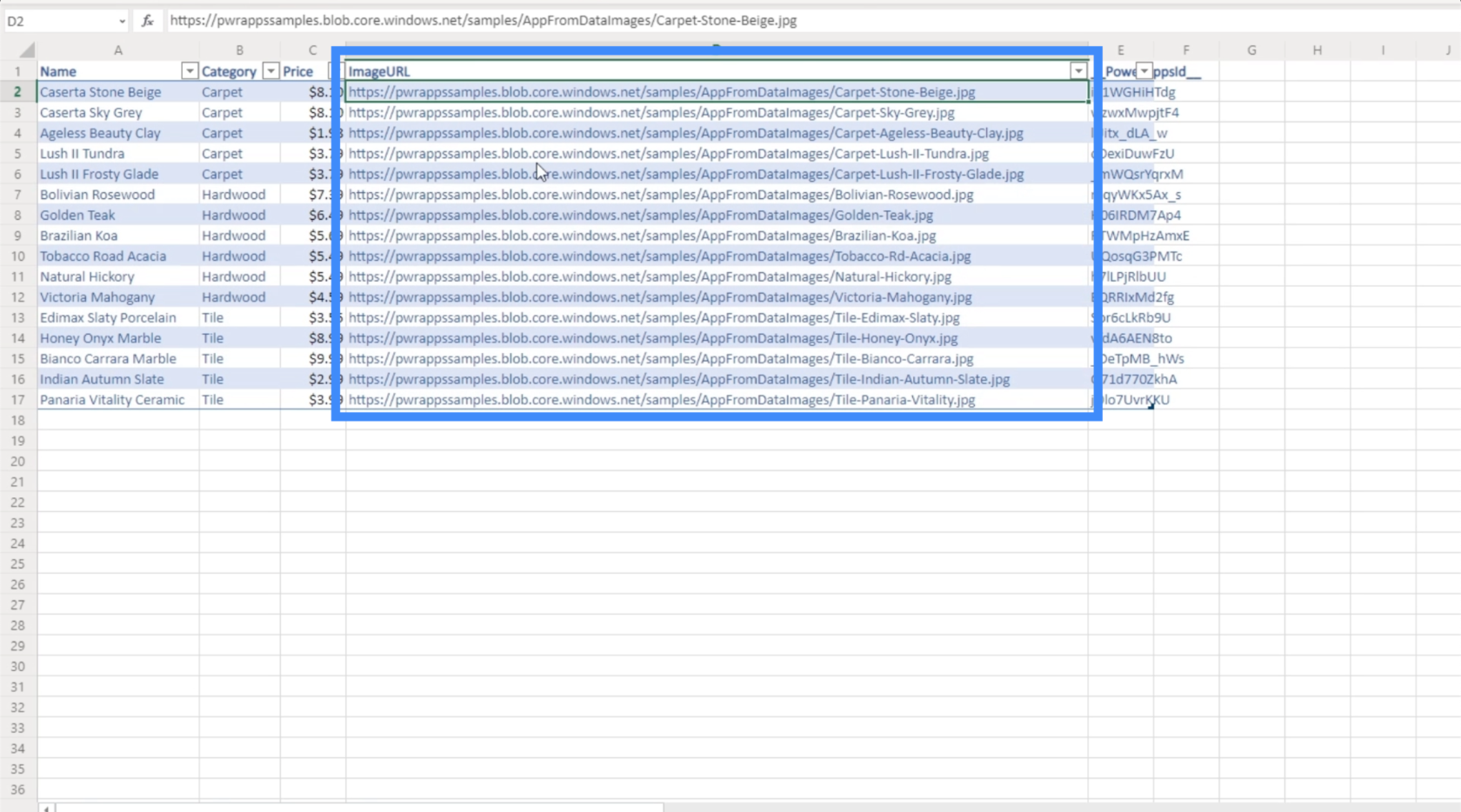The height and width of the screenshot is (812, 1461).
Task: Select the Bolivian-Rosewood.jpg URL cell
Action: [717, 195]
